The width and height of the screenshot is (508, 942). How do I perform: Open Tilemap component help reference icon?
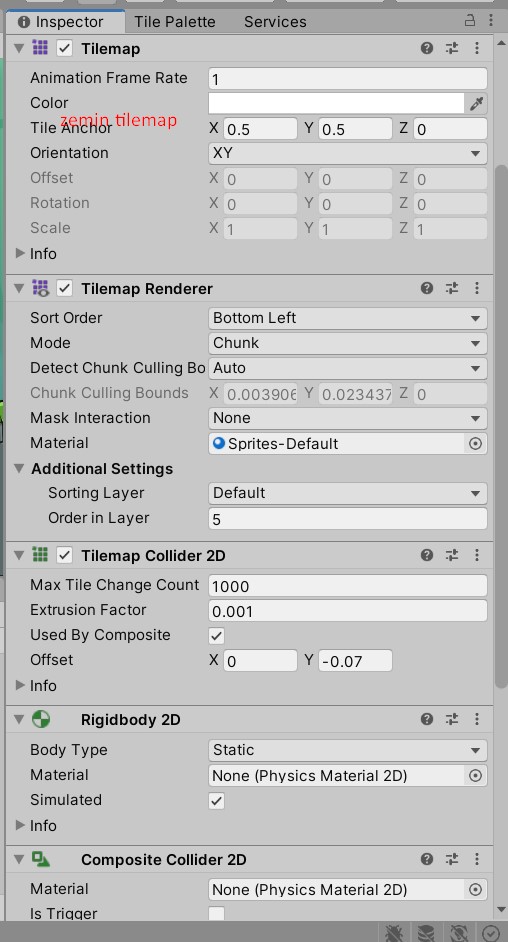(x=427, y=48)
